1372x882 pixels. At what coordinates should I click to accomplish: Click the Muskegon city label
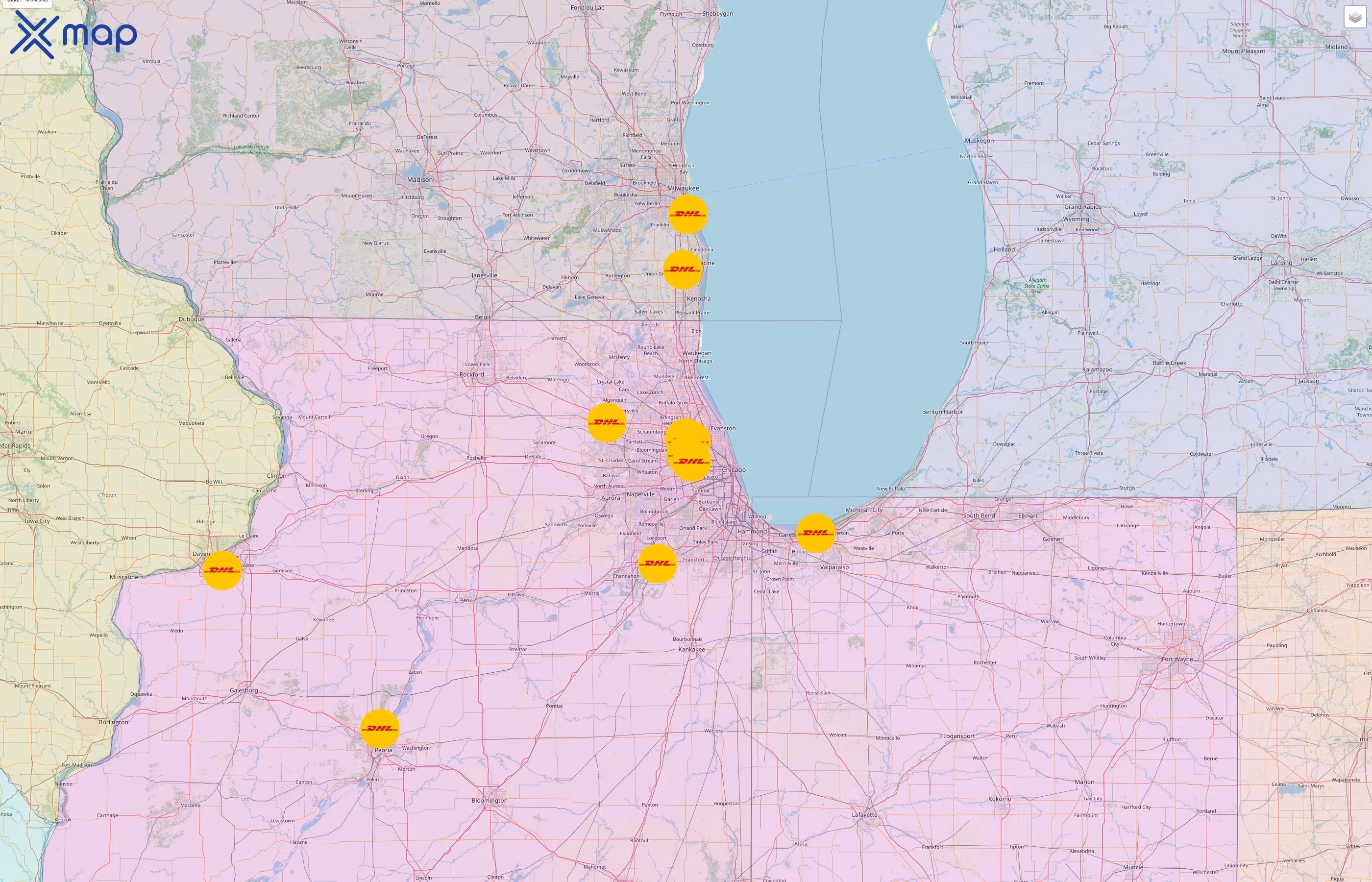(x=979, y=140)
